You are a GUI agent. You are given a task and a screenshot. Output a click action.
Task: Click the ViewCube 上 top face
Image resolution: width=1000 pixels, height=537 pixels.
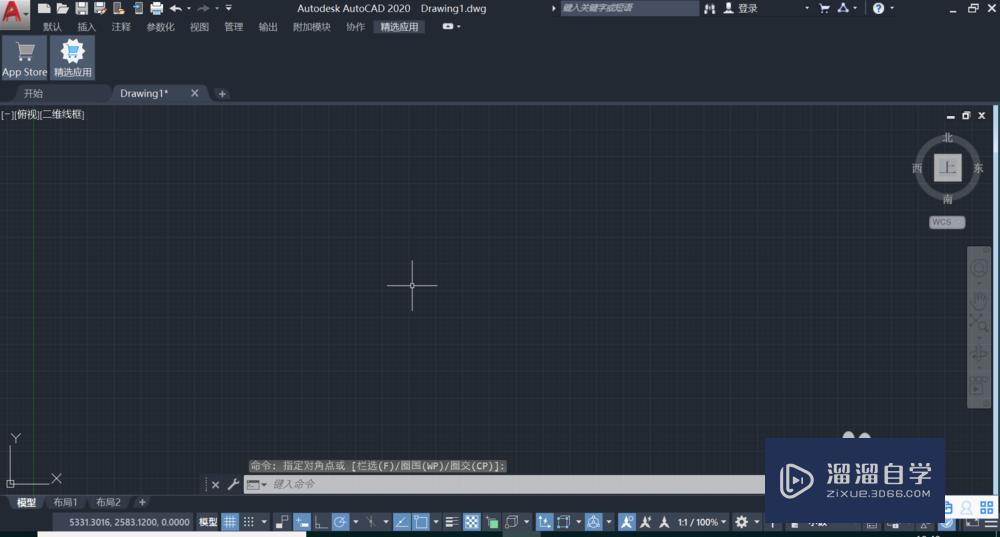948,168
